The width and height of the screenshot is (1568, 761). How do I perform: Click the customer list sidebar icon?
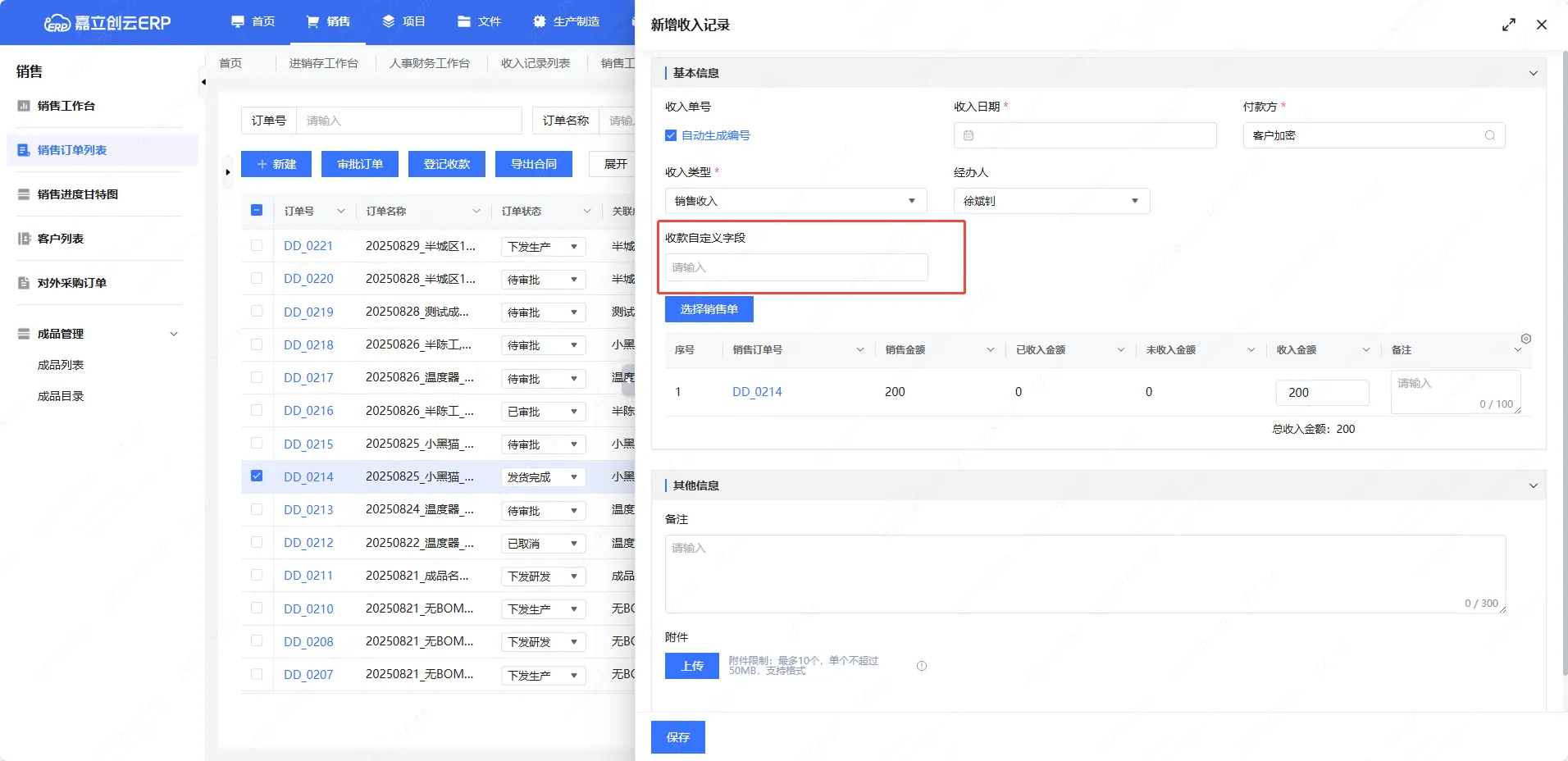[24, 239]
